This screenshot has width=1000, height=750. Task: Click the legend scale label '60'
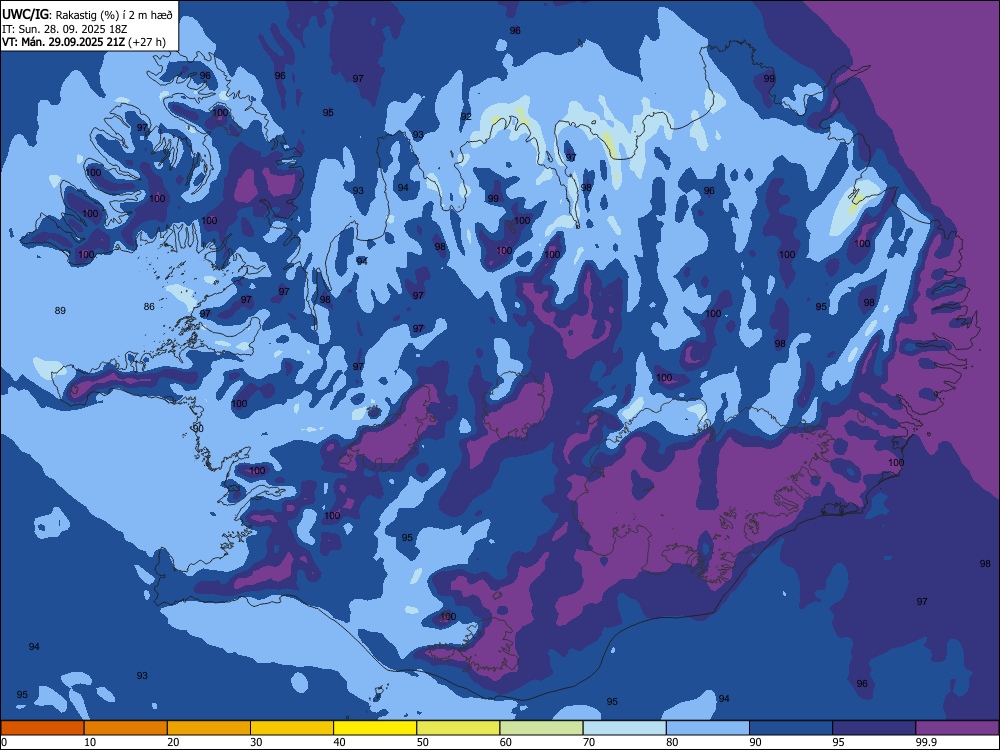tap(506, 742)
